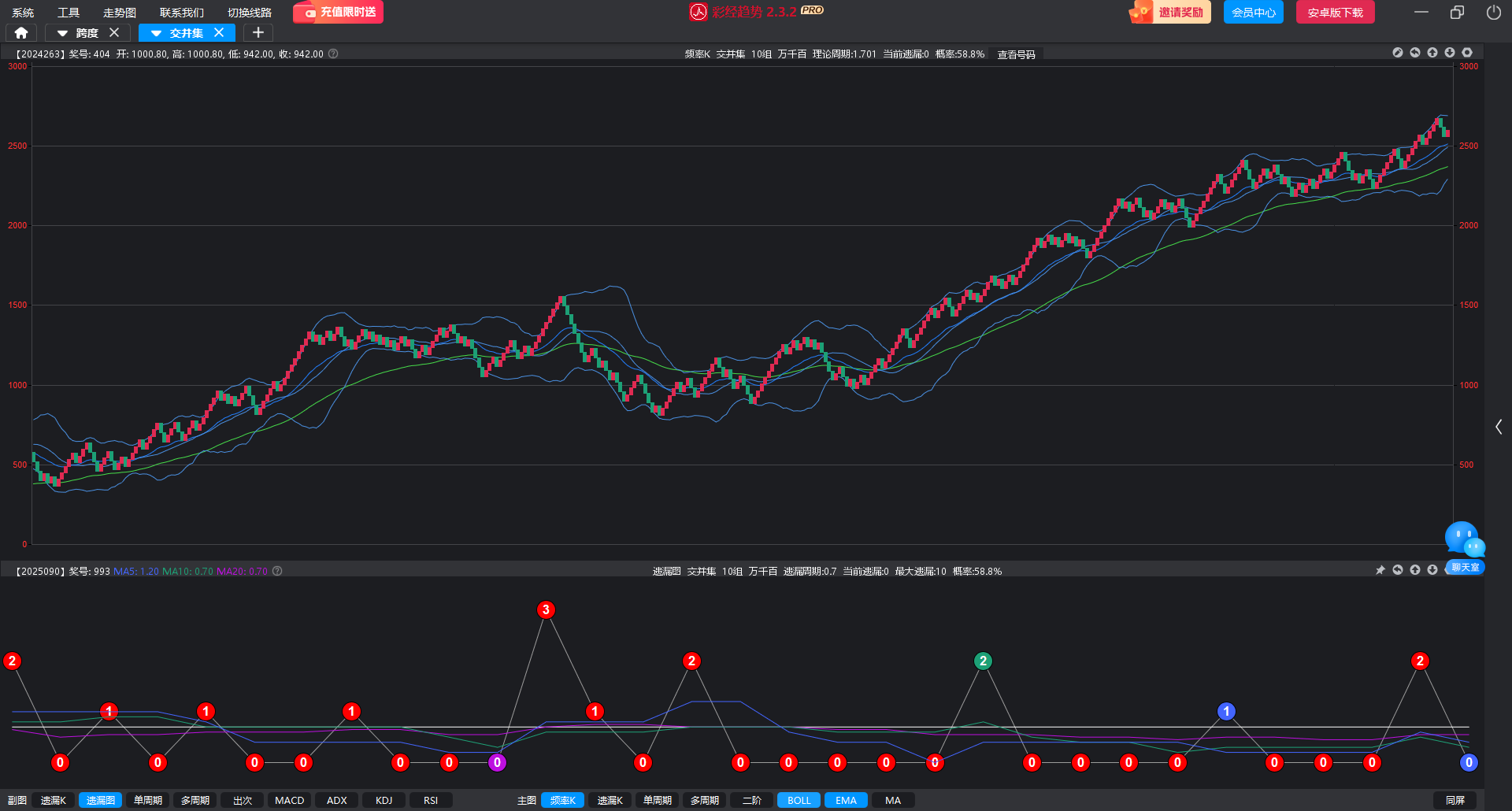This screenshot has width=1512, height=811.
Task: Toggle sub chart 多周期 indicator
Action: (195, 800)
